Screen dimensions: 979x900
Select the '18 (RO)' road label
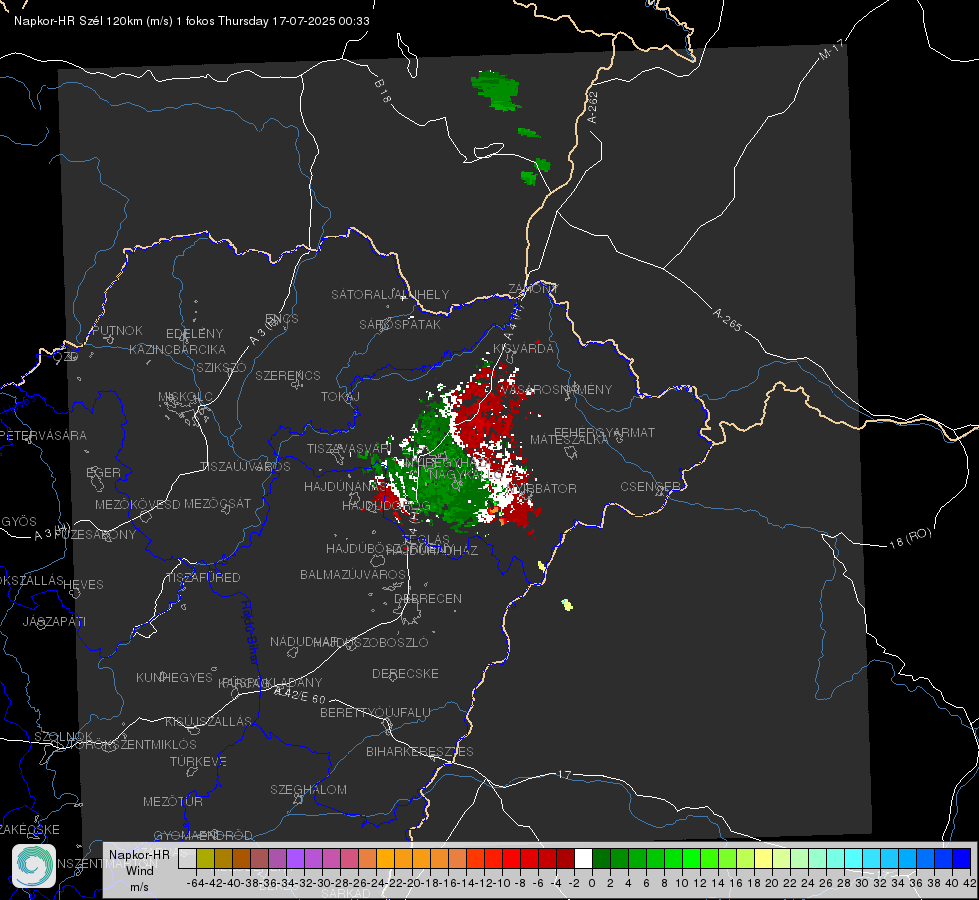point(910,538)
